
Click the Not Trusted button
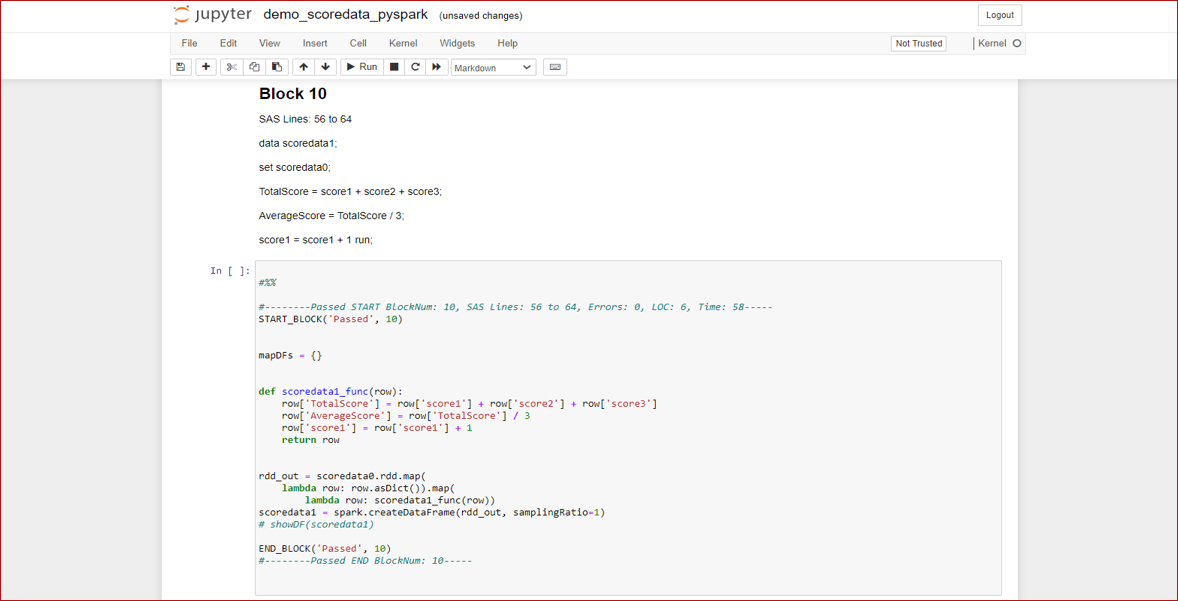[x=918, y=44]
